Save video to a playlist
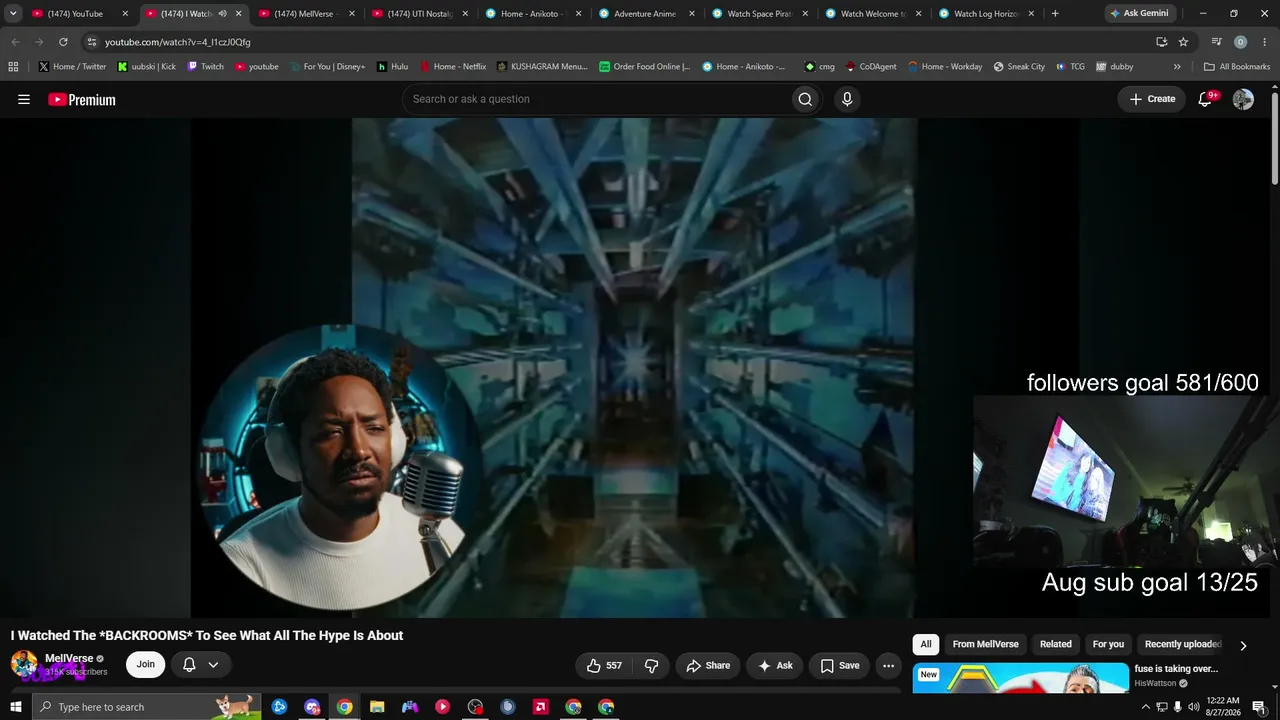 pos(840,665)
